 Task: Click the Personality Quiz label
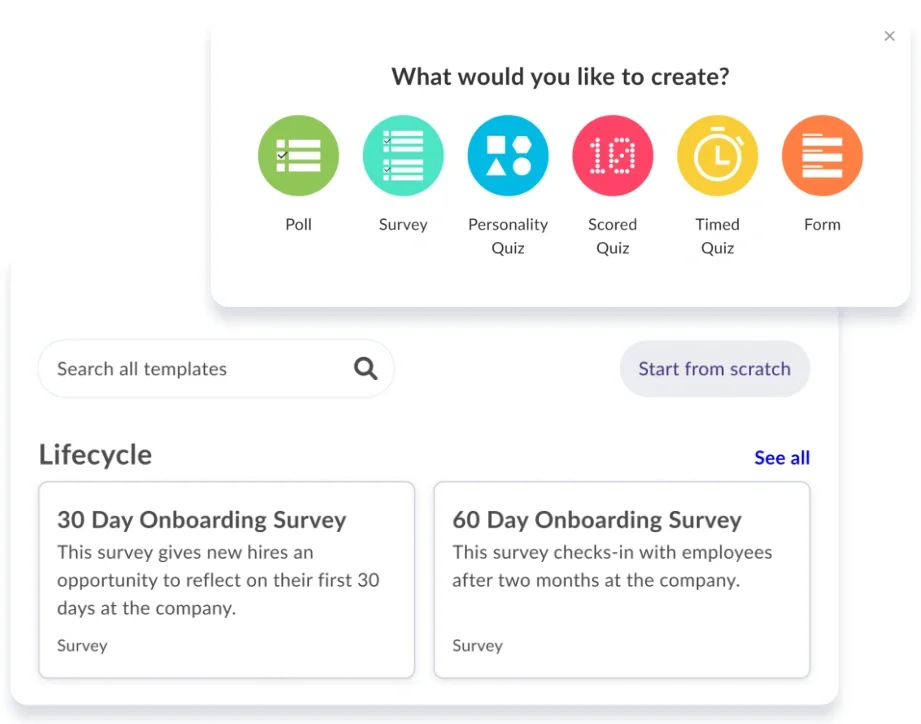(508, 236)
